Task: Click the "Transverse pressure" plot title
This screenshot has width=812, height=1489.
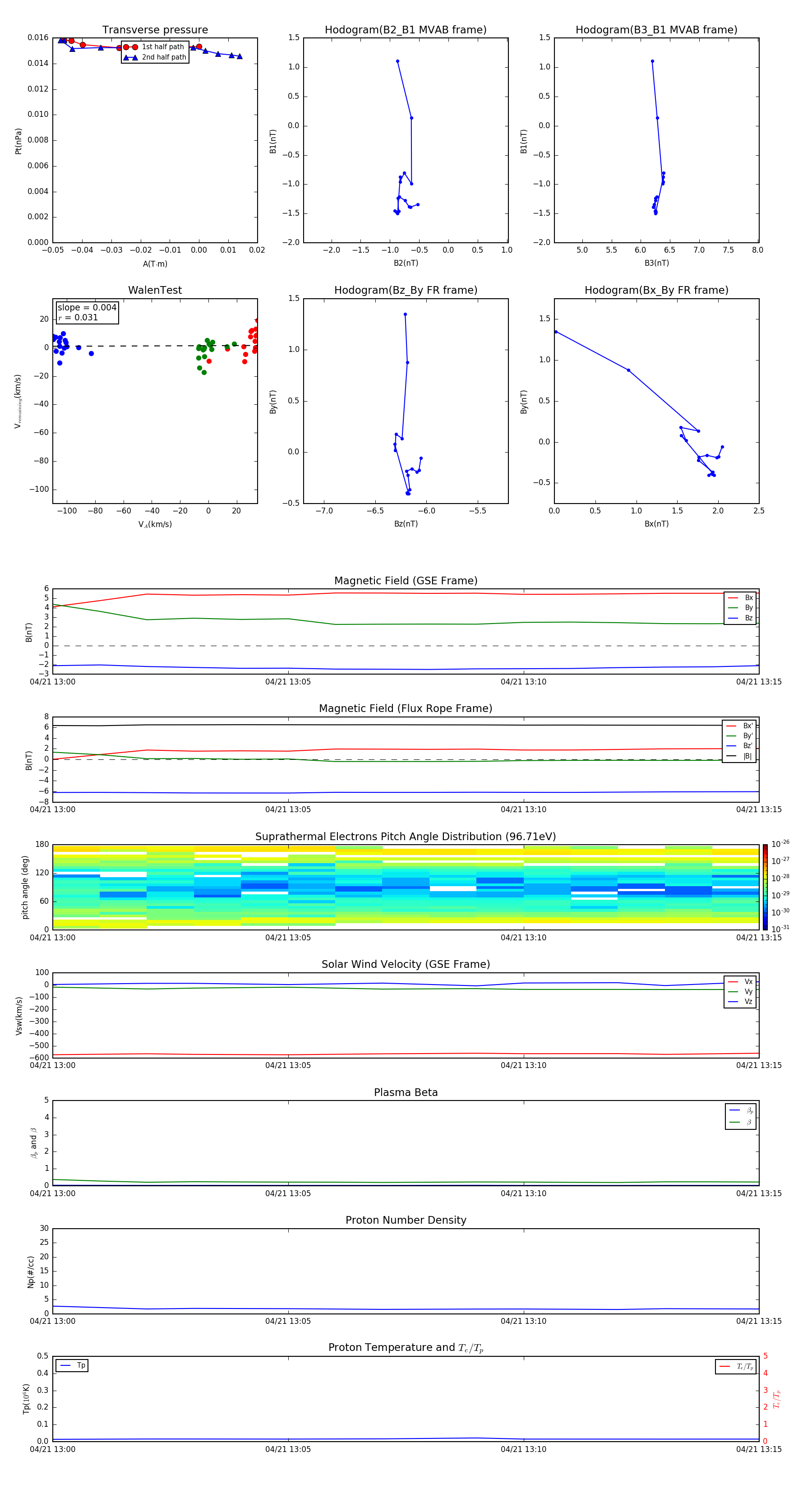Action: pyautogui.click(x=155, y=30)
